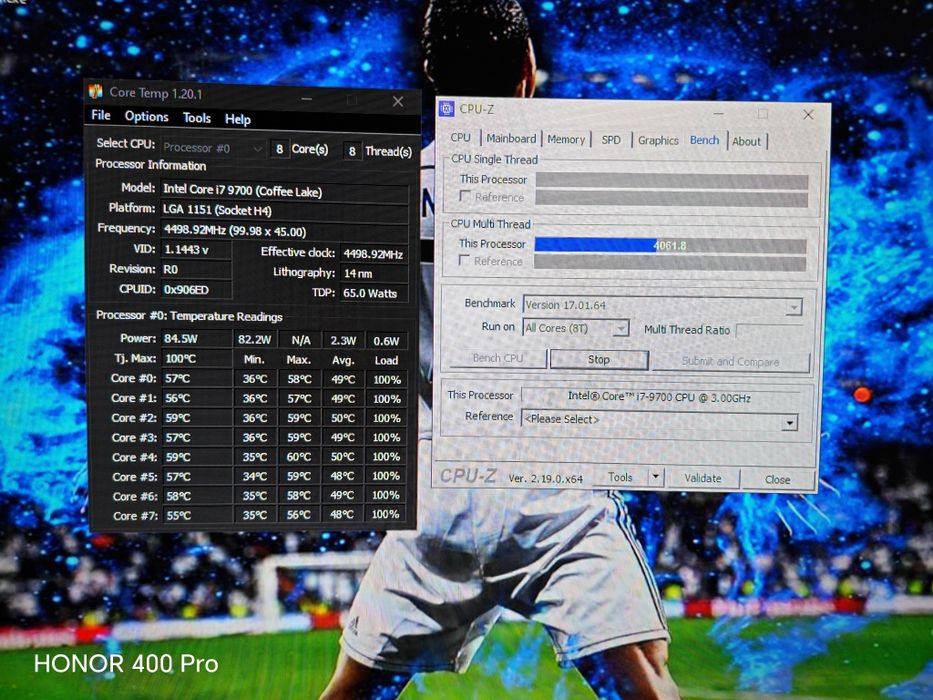
Task: Expand the Tools dropdown arrow in CPU-Z
Action: click(656, 477)
